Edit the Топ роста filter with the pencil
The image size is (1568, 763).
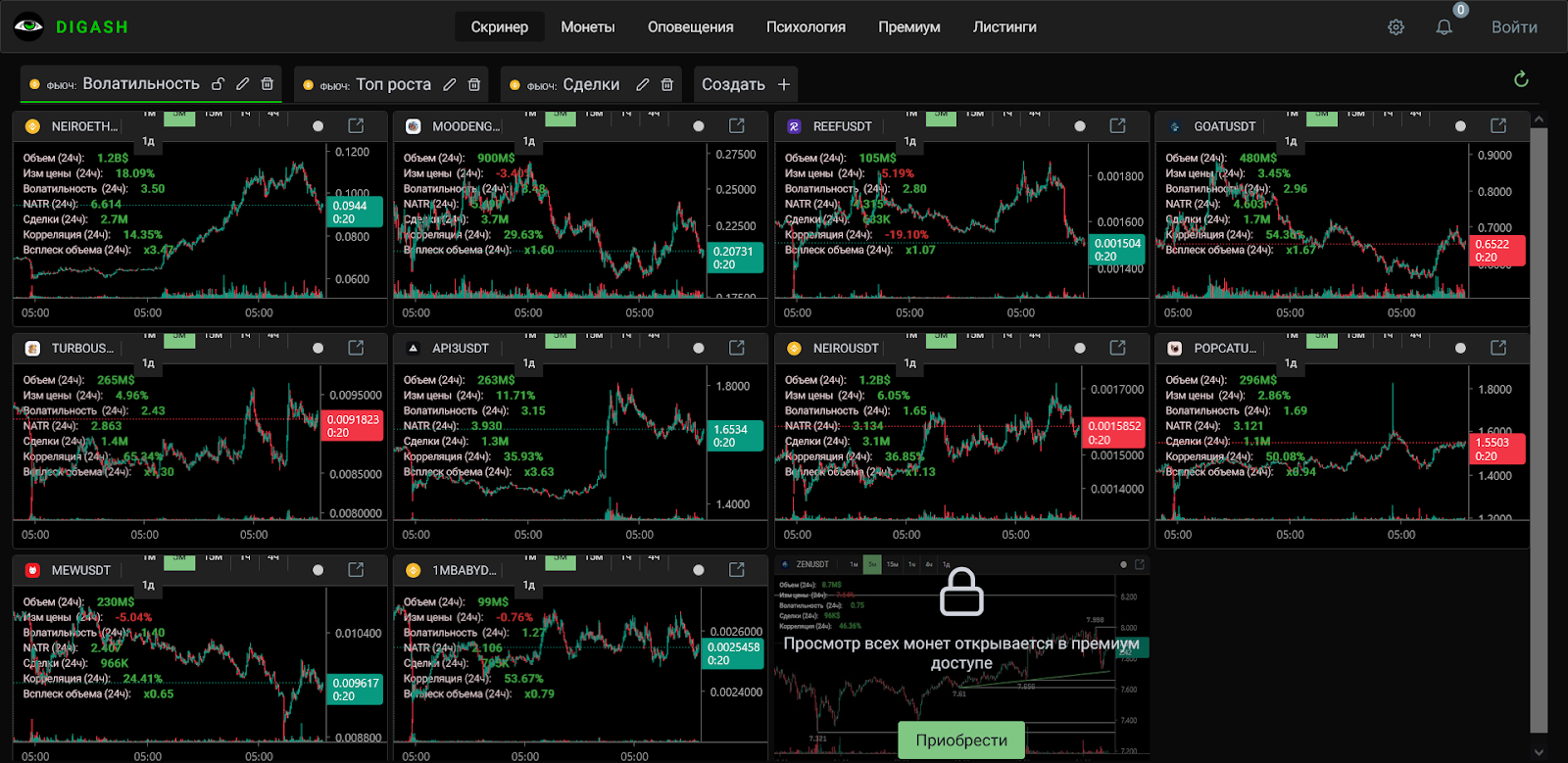(450, 85)
